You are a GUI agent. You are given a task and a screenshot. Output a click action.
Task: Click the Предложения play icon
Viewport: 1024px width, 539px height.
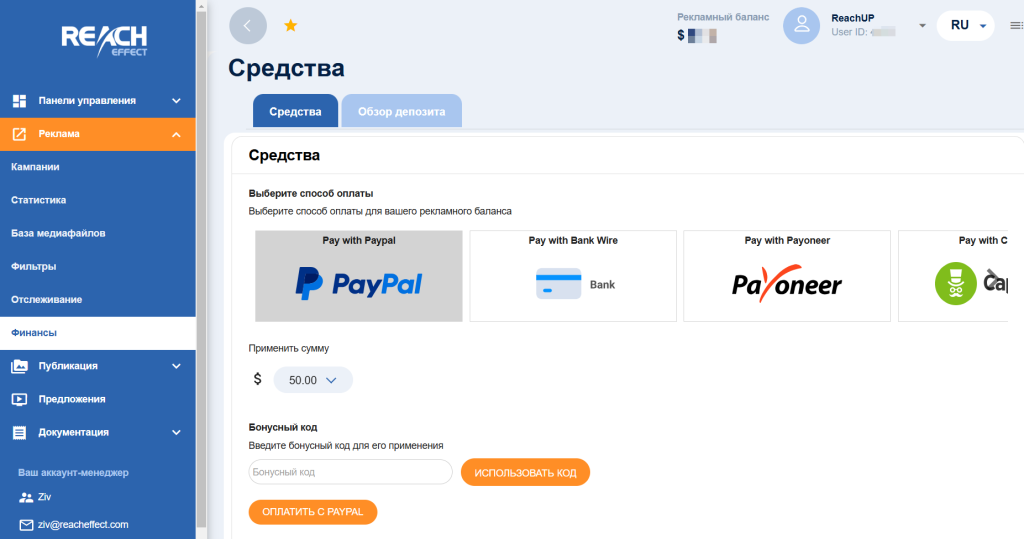(20, 399)
